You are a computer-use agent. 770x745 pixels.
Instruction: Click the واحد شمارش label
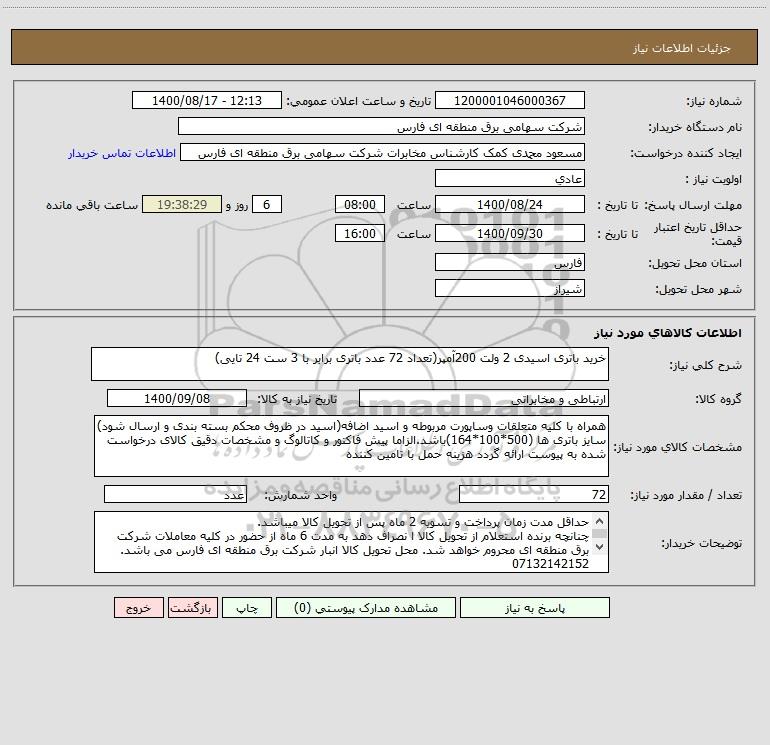click(x=301, y=495)
